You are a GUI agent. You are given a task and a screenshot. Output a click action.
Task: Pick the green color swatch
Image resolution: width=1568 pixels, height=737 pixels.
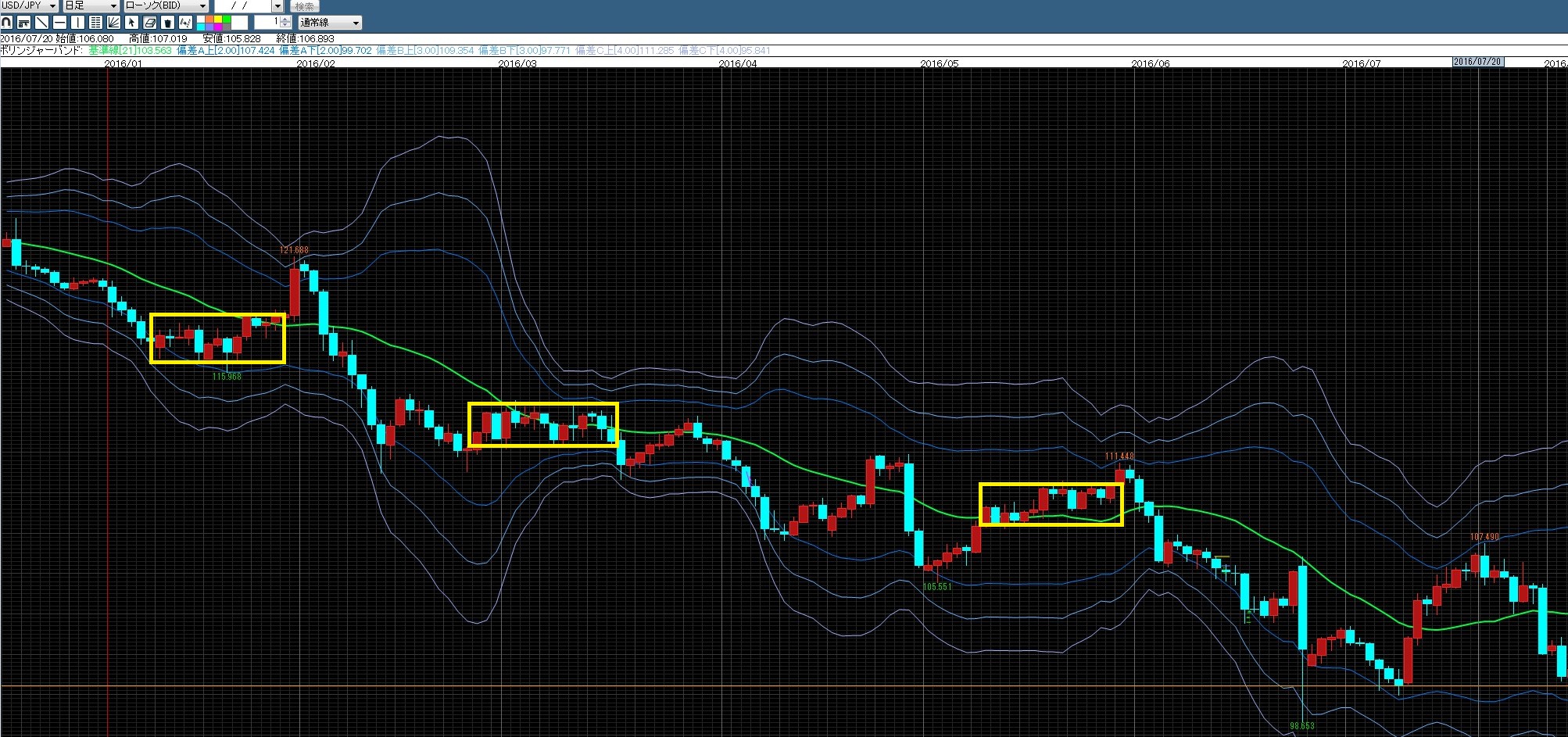click(x=227, y=19)
